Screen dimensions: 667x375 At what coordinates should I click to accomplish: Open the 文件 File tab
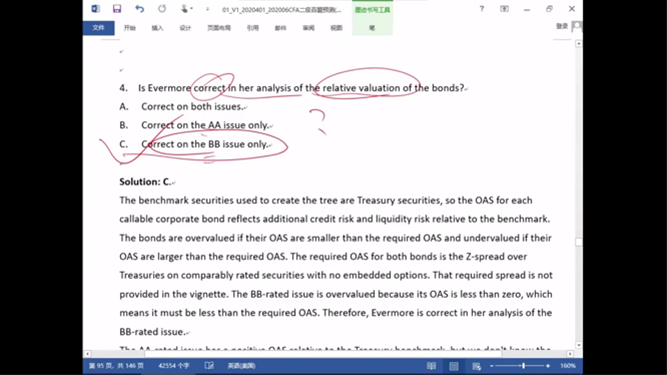tap(98, 28)
